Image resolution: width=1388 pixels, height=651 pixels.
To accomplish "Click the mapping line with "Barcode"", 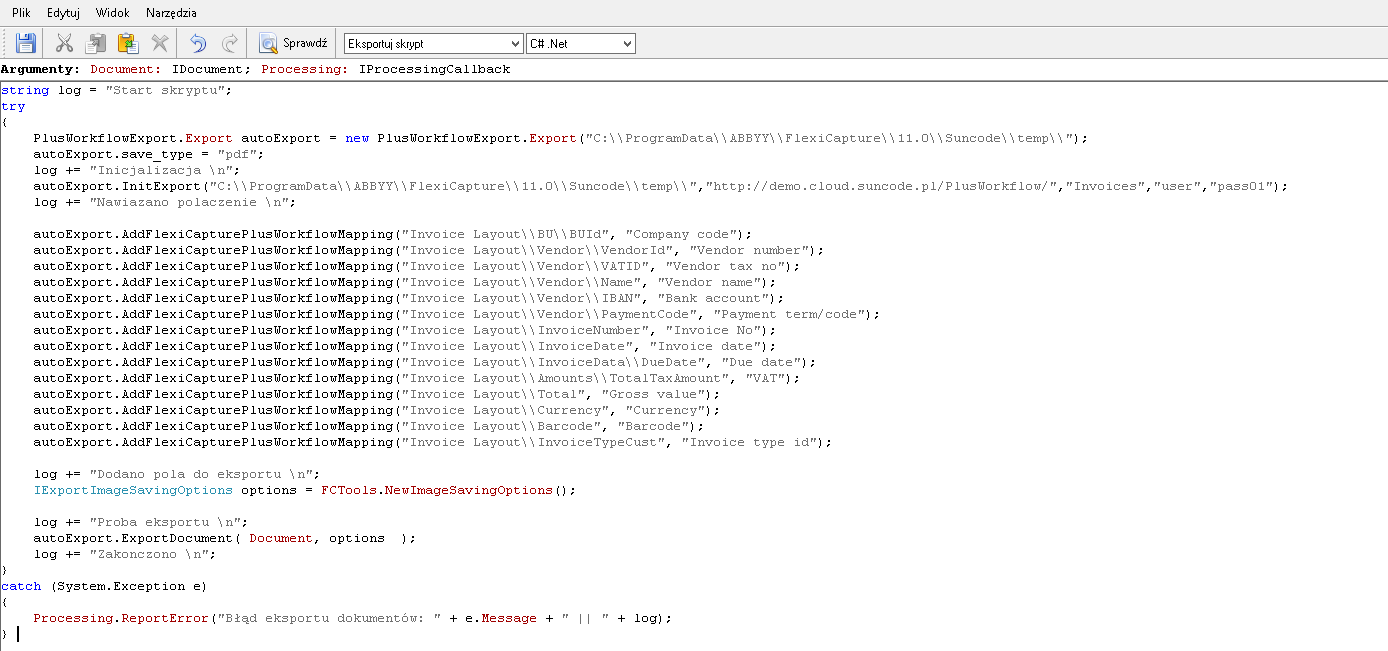I will (368, 426).
